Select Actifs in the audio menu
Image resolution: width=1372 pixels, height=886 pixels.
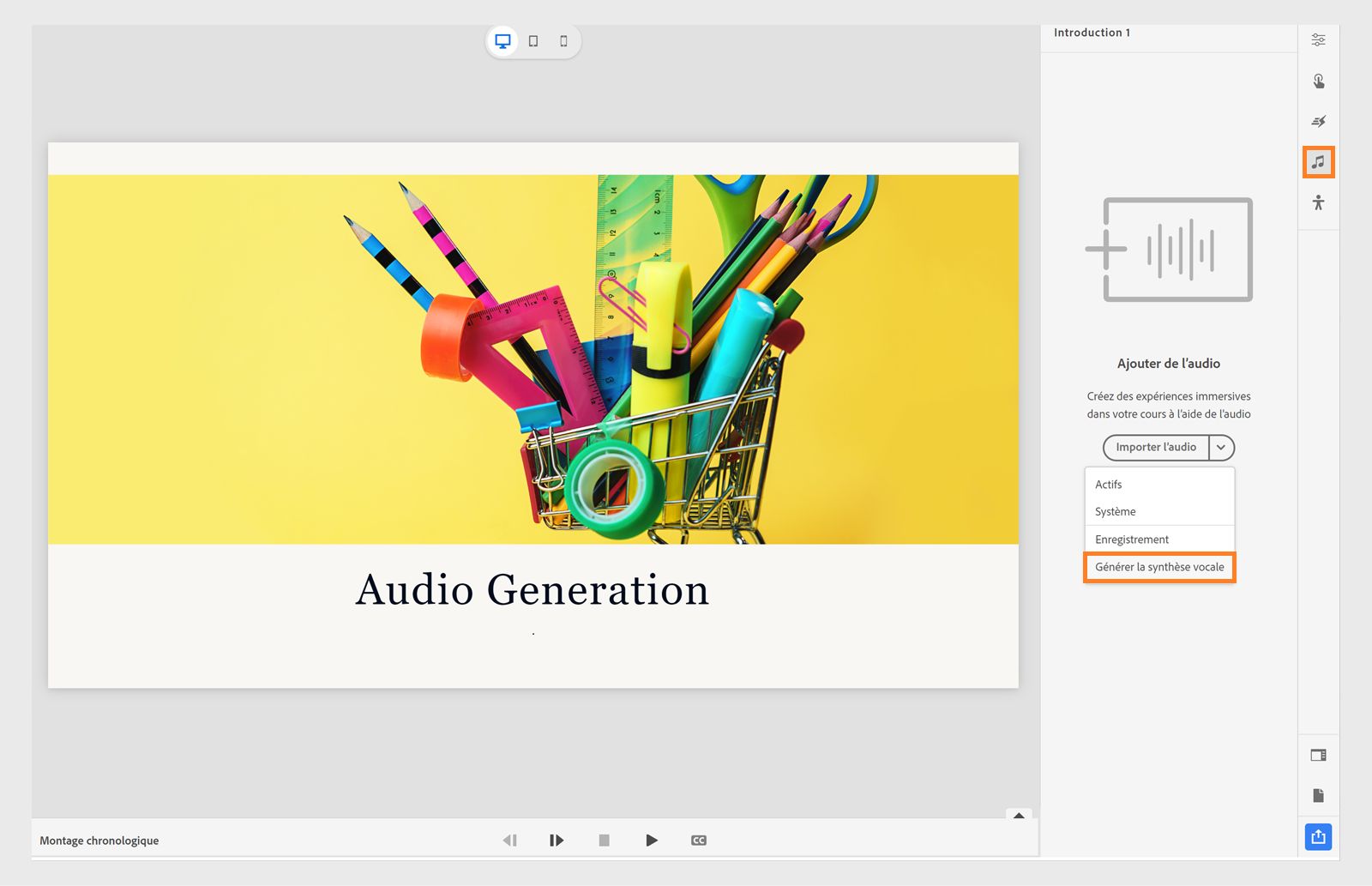point(1109,485)
